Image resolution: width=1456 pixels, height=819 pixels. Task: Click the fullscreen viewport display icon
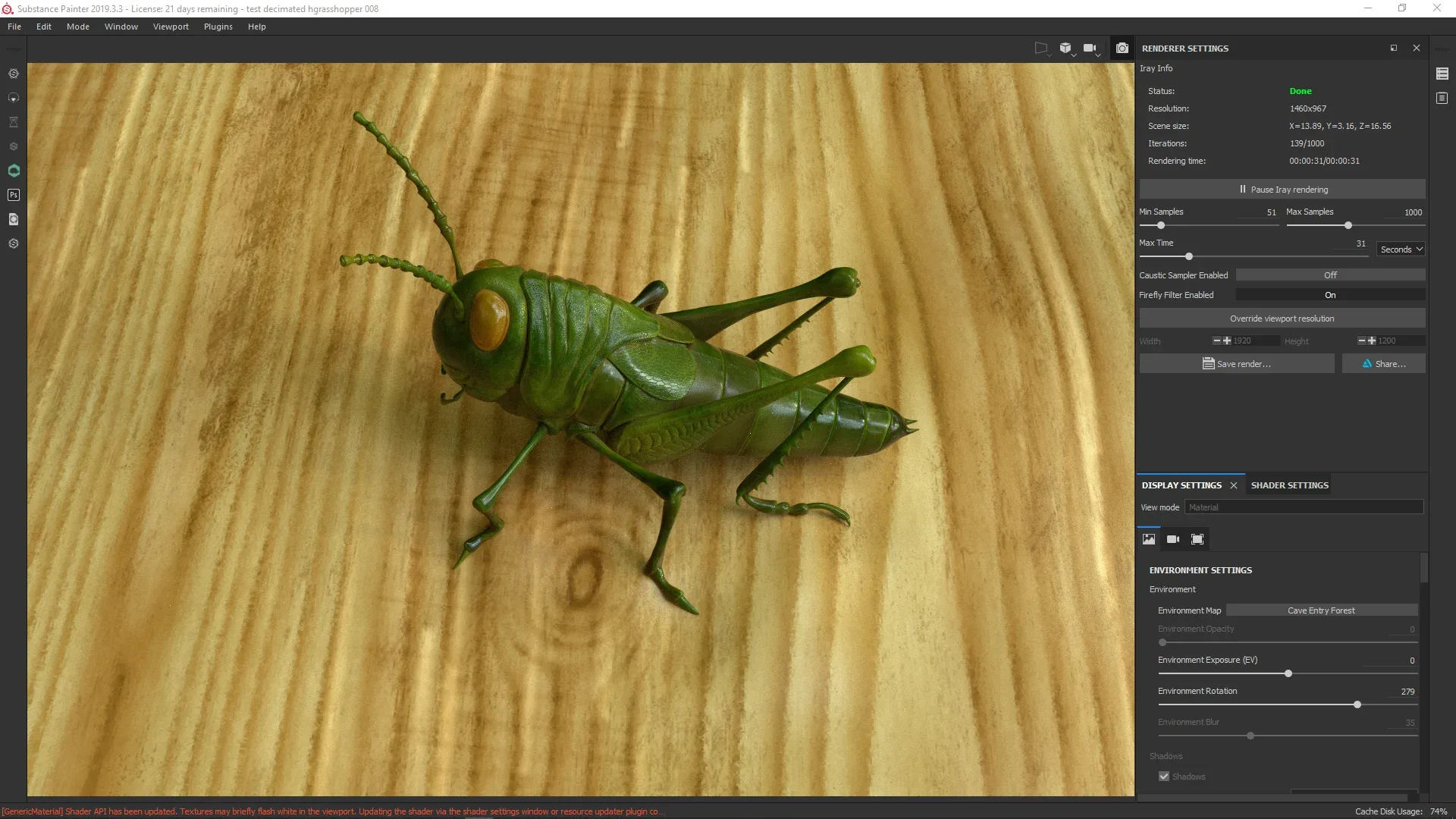pyautogui.click(x=1197, y=539)
